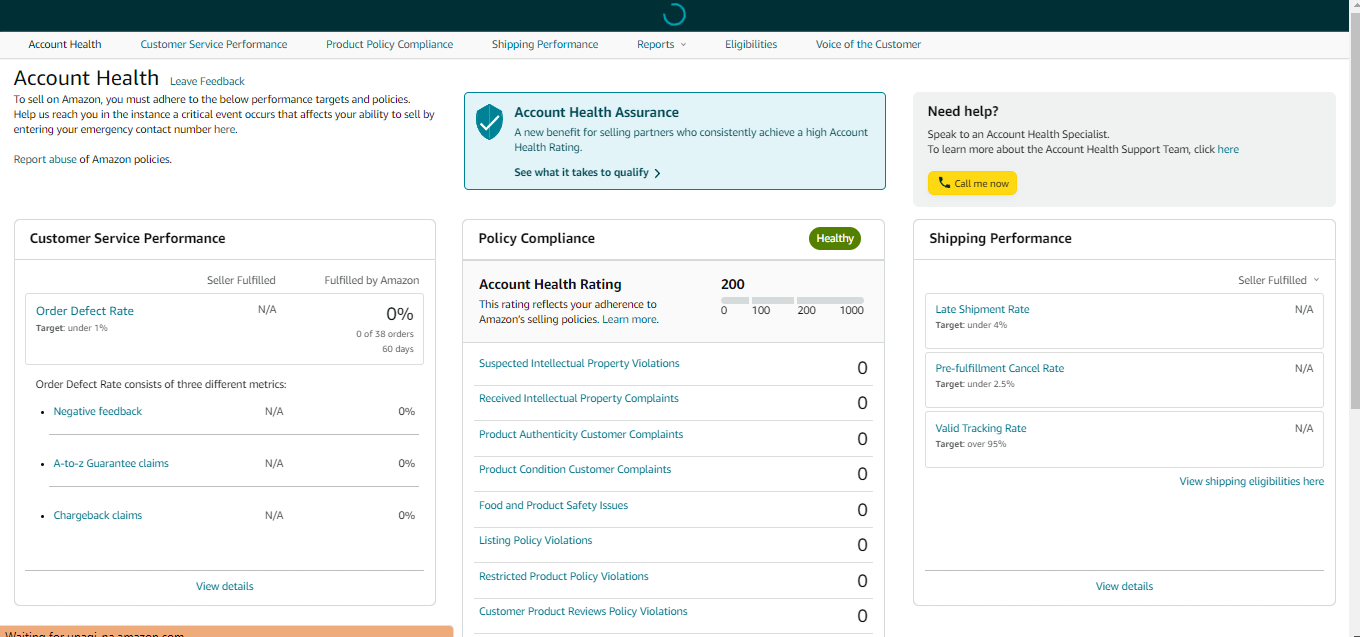Click the 0% Order Defect Rate value
Image resolution: width=1360 pixels, height=637 pixels.
[x=400, y=313]
